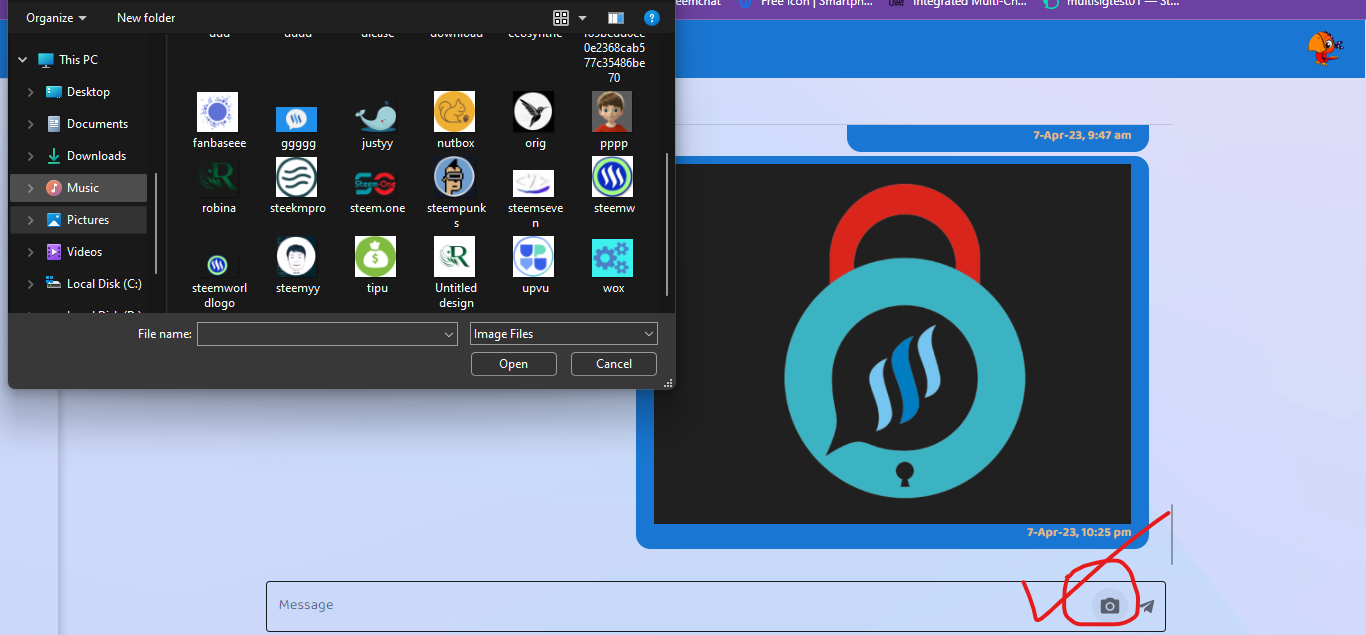Open the Organize menu
The width and height of the screenshot is (1366, 635).
56,18
